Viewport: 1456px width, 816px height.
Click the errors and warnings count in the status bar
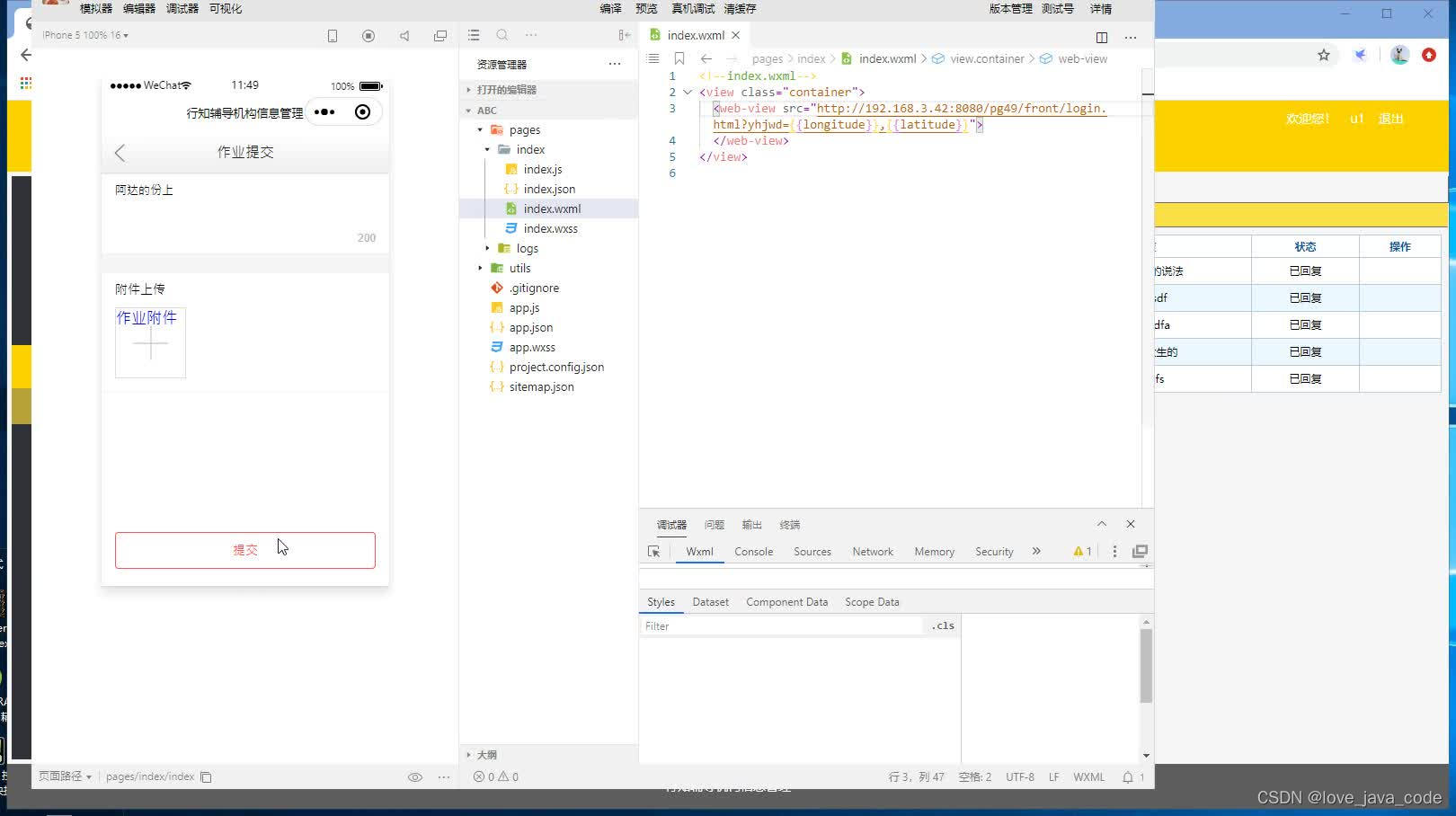[x=496, y=777]
